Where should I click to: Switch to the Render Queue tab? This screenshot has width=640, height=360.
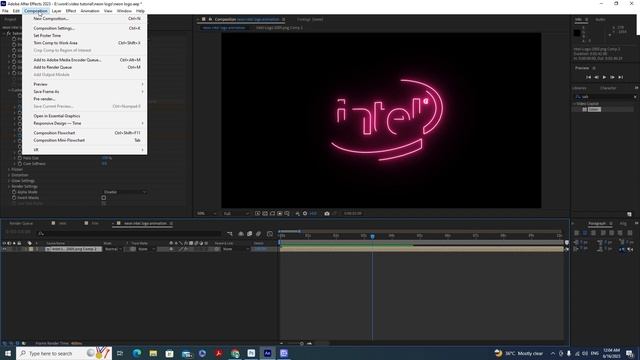21,224
